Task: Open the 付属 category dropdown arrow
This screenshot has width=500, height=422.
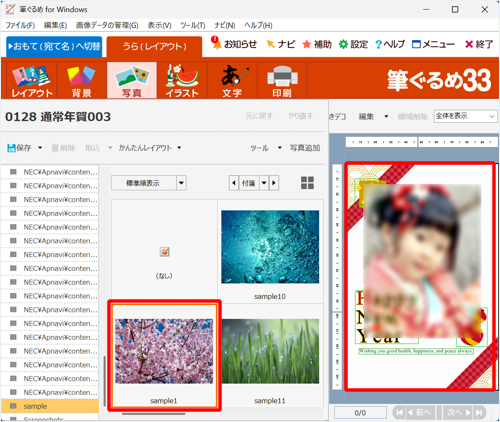Action: pos(264,183)
